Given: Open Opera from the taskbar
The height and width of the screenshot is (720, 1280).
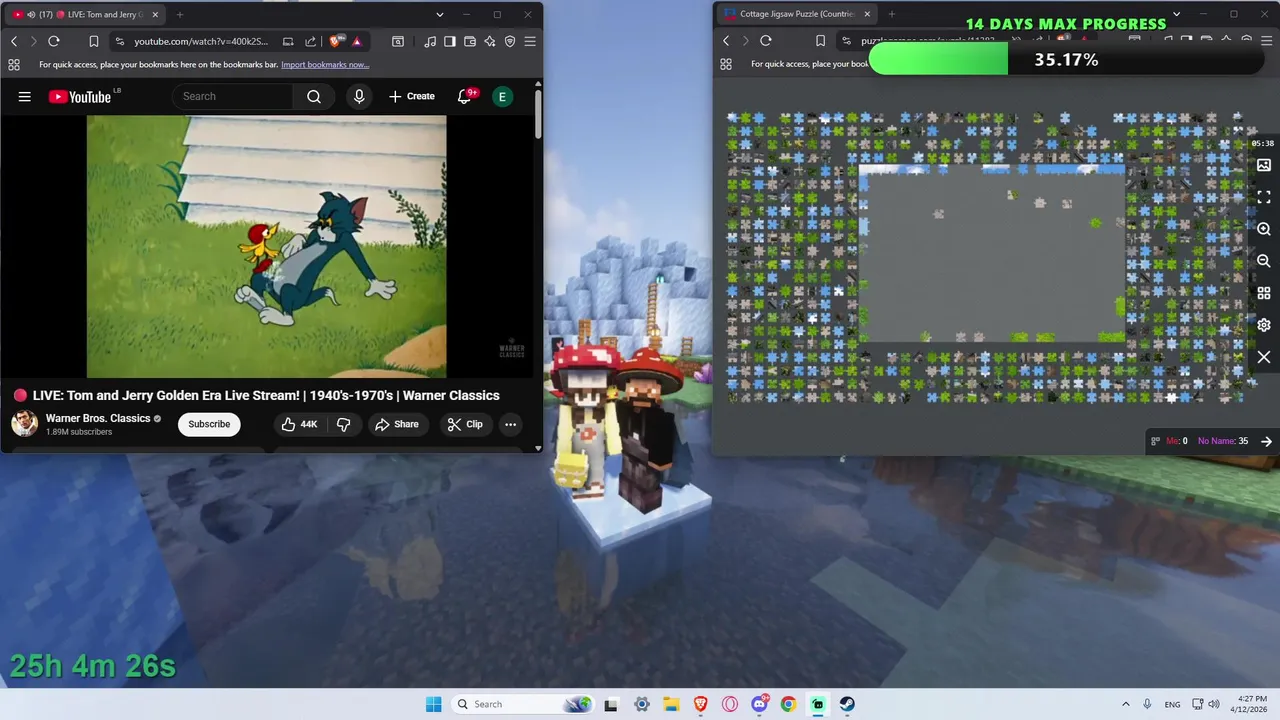Looking at the screenshot, I should point(730,704).
